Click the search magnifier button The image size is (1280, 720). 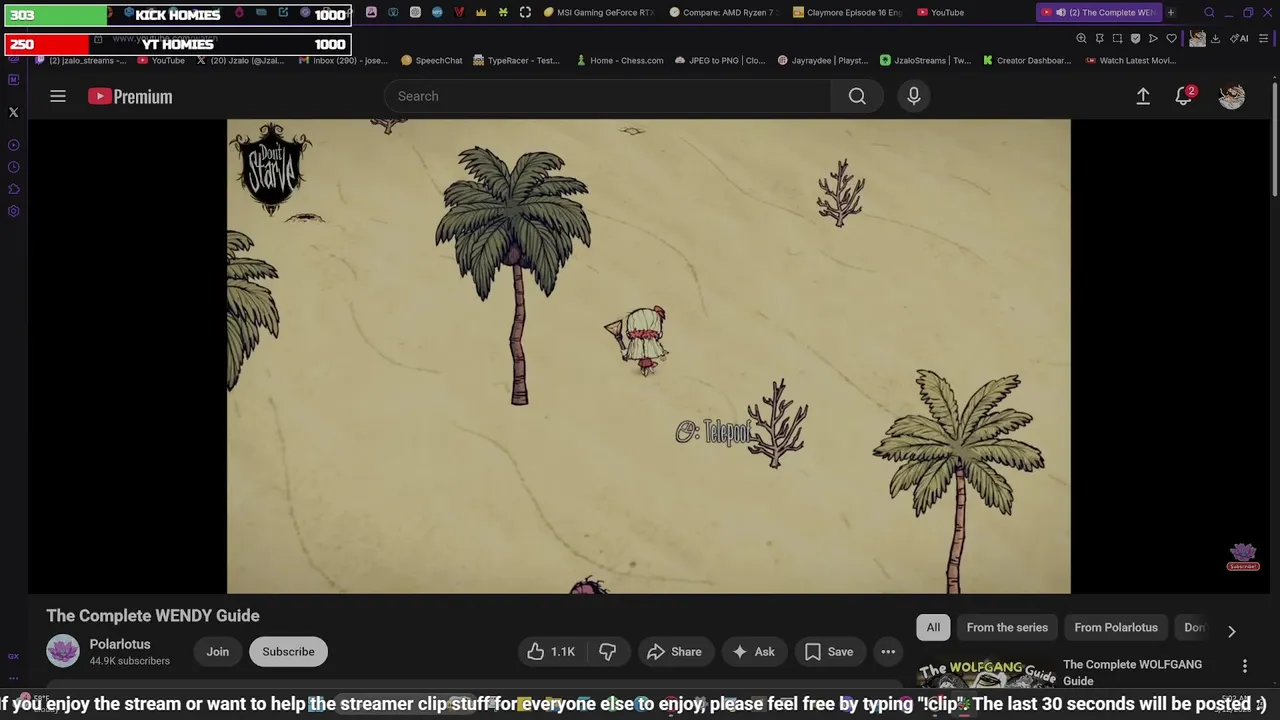tap(857, 96)
